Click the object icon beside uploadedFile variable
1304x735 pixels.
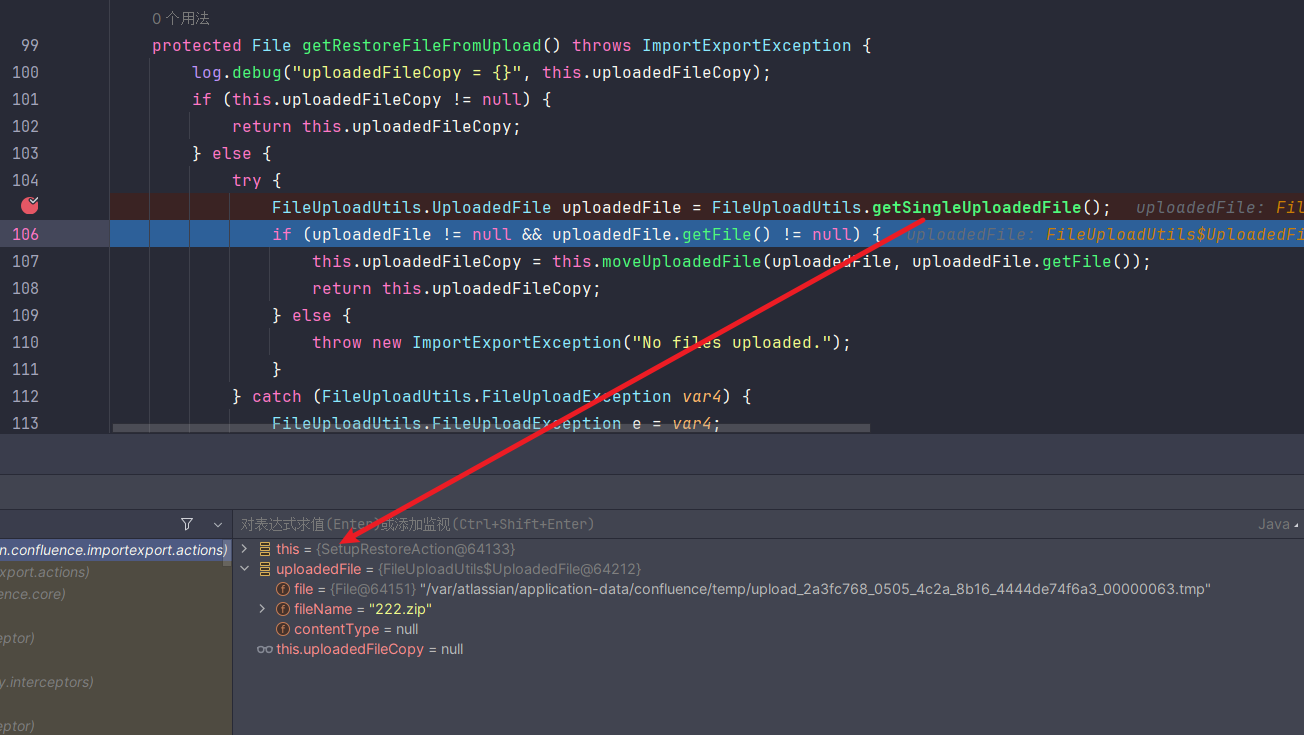265,569
